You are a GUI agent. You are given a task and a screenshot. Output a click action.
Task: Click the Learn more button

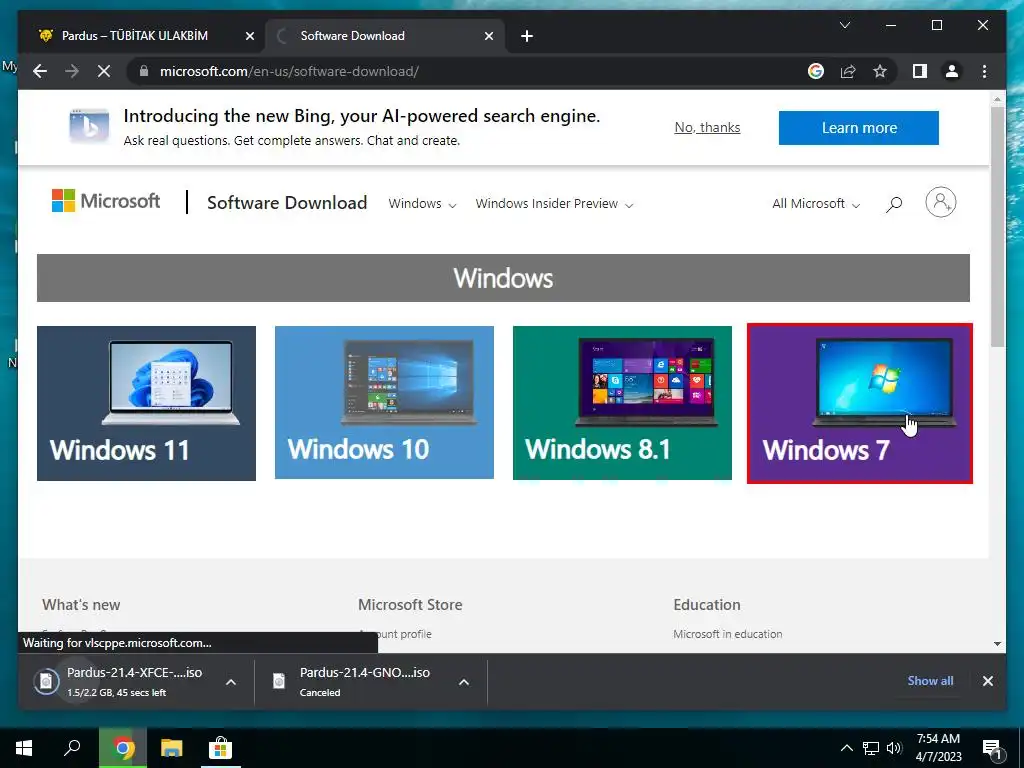[859, 128]
